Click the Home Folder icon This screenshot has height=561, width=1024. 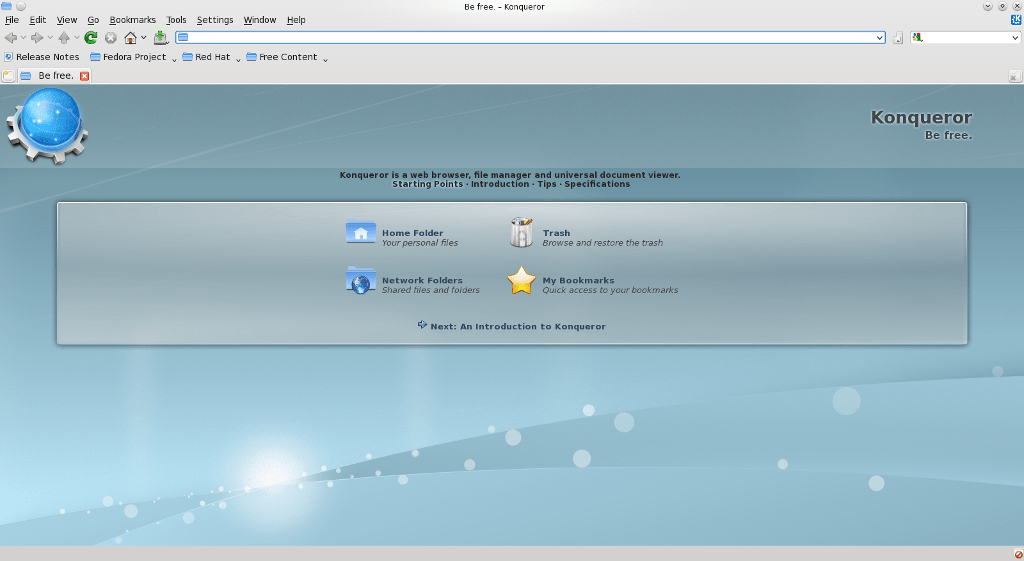coord(360,233)
